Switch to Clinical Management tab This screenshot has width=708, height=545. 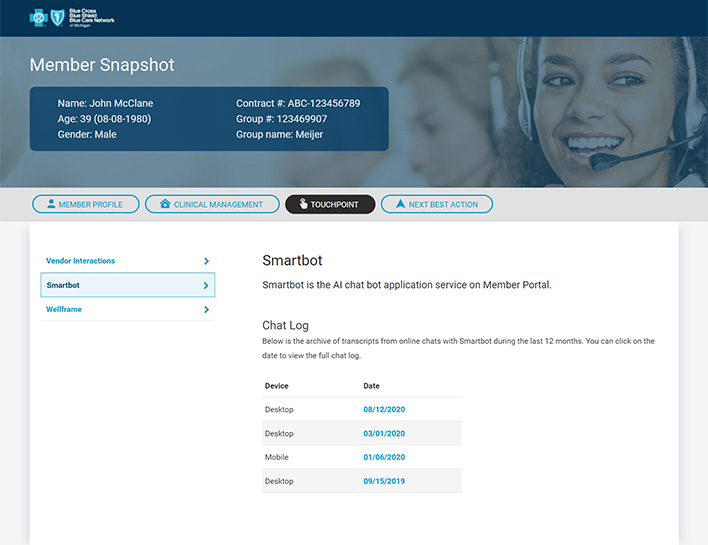[x=212, y=204]
